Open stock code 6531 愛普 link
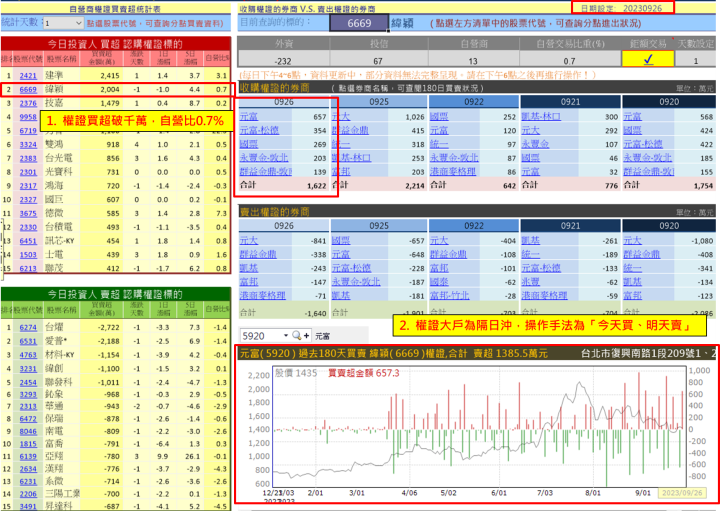 click(x=28, y=341)
